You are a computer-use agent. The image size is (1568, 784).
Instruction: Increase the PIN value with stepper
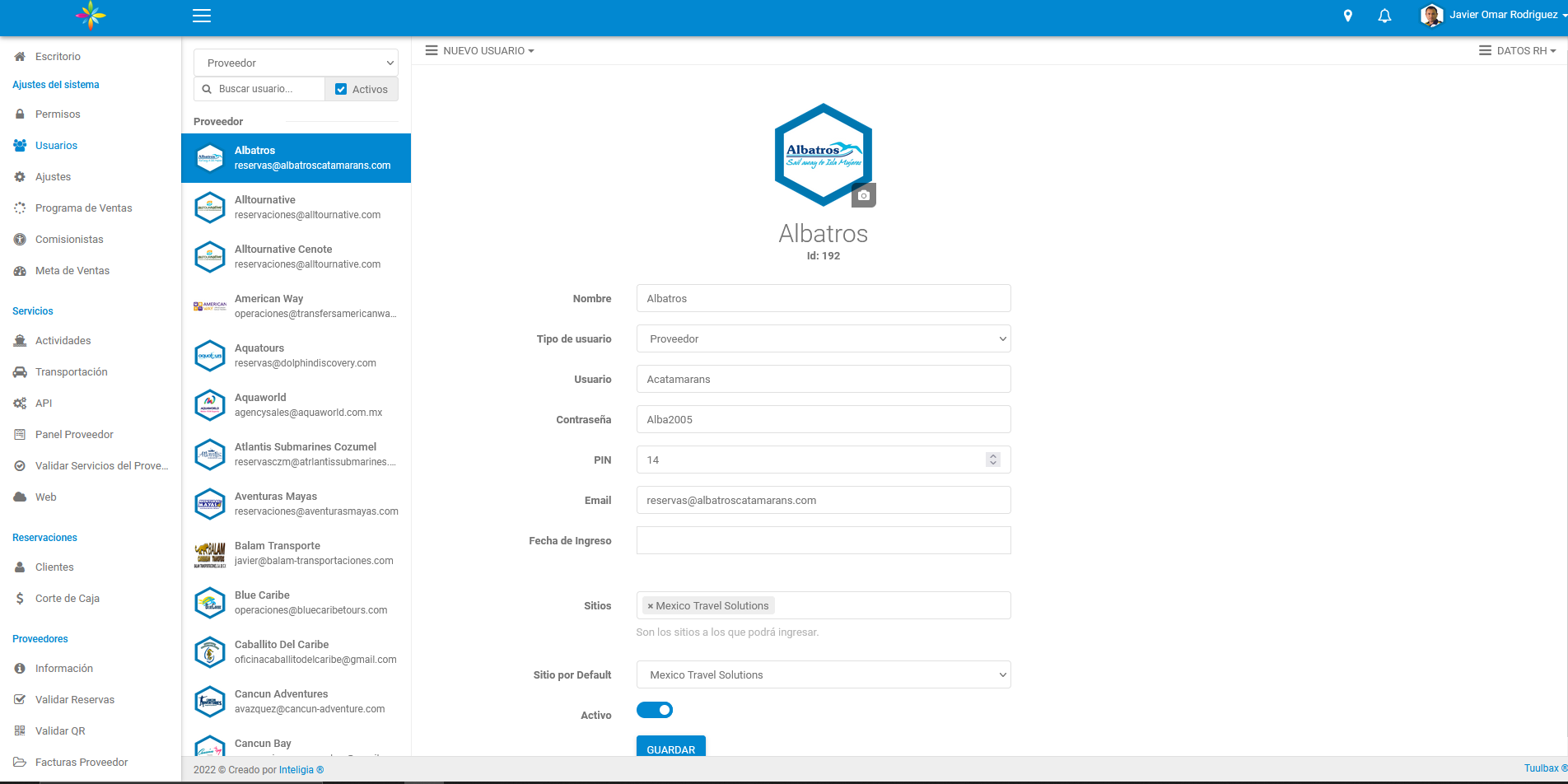993,456
